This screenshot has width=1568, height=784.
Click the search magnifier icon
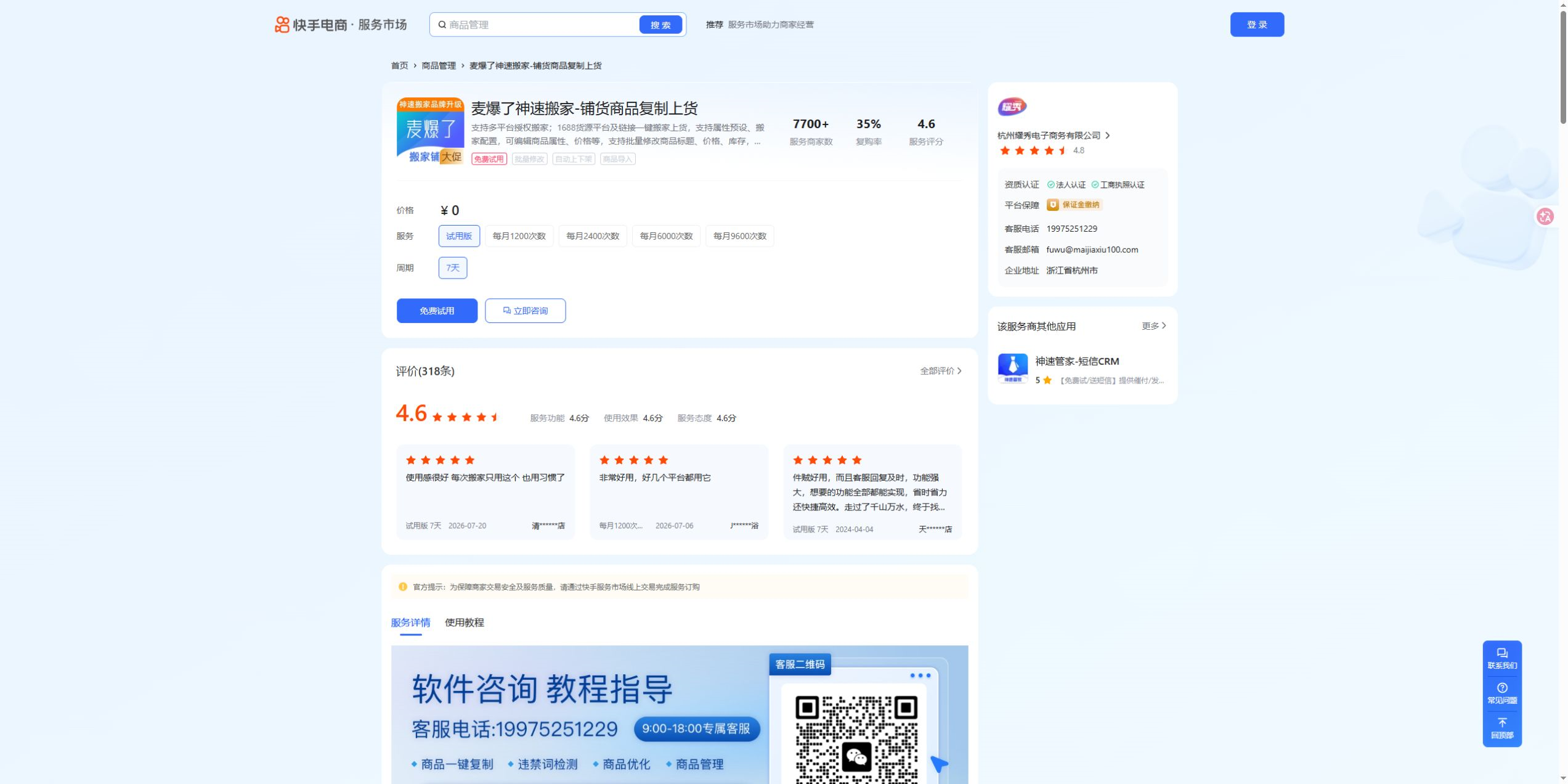click(x=442, y=25)
